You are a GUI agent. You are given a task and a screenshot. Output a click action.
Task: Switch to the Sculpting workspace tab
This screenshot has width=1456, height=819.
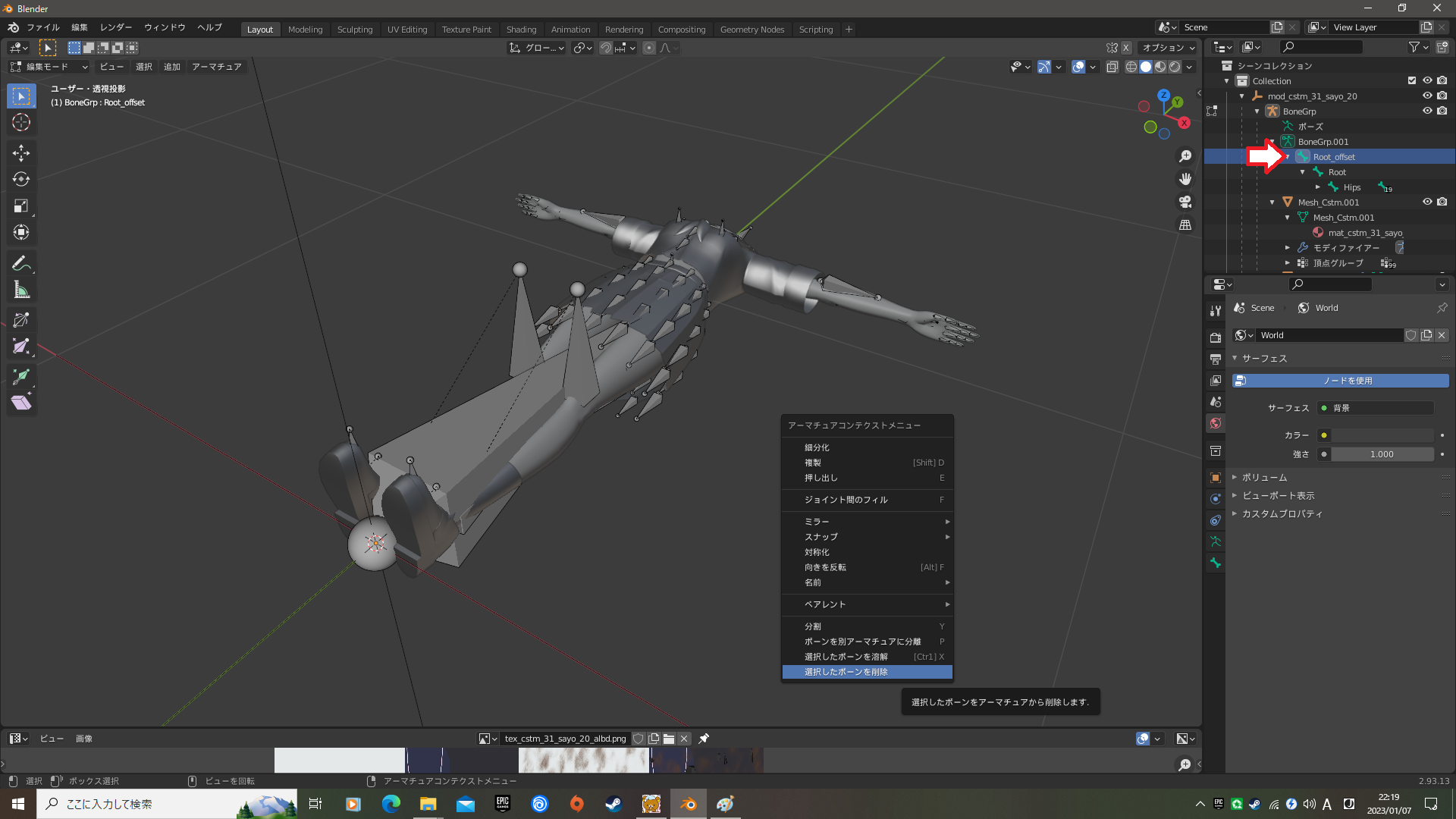(355, 30)
